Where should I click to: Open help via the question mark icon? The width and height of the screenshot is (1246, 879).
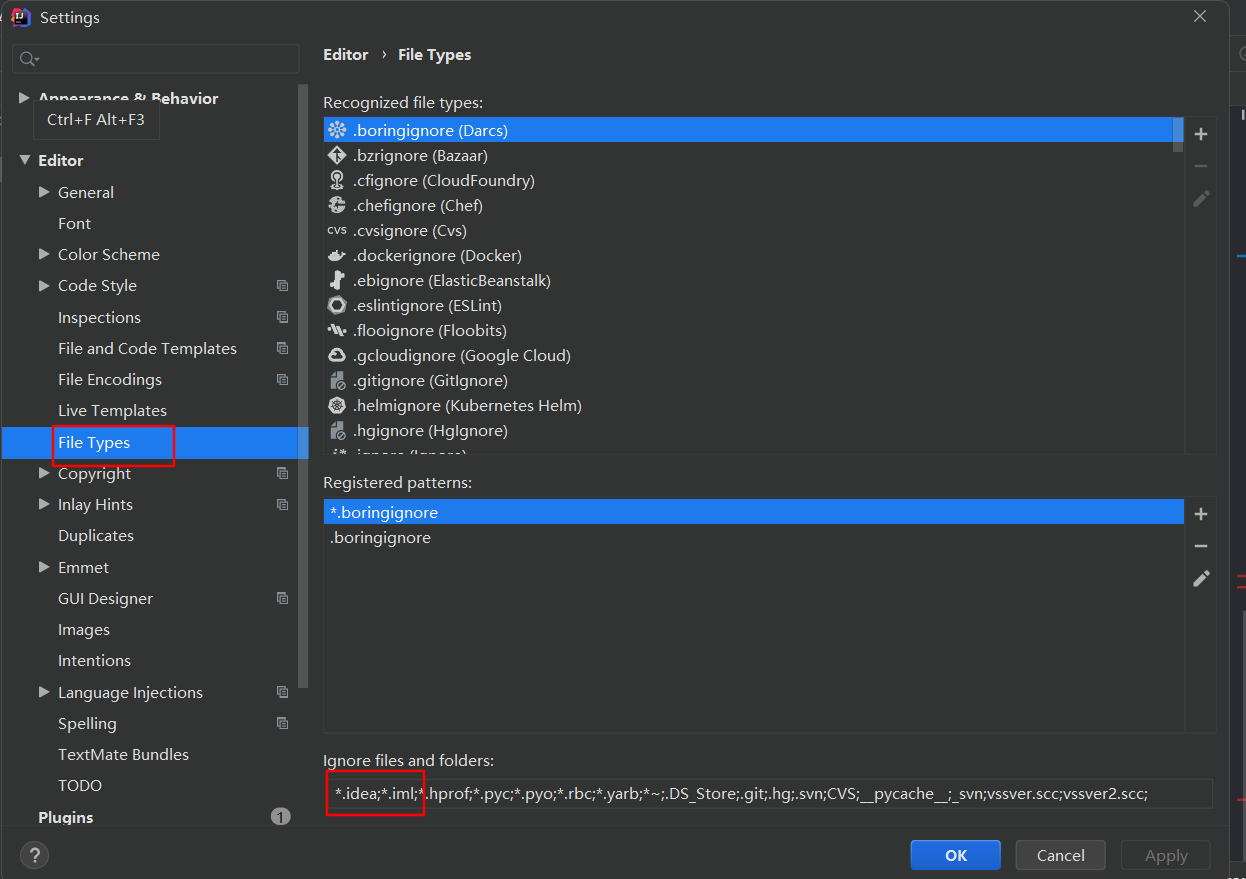click(x=34, y=855)
